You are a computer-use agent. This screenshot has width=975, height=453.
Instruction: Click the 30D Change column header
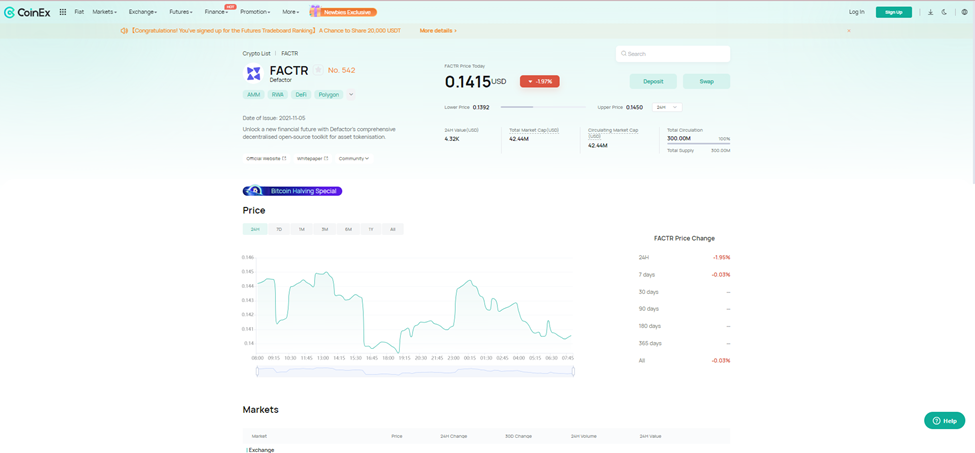click(519, 436)
